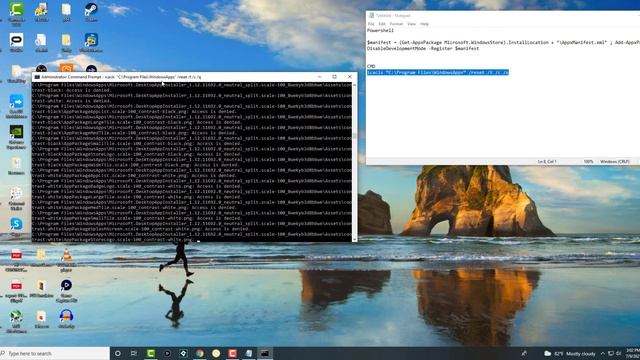
Task: Click the Command Prompt vertical scrollbar
Action: pyautogui.click(x=354, y=162)
